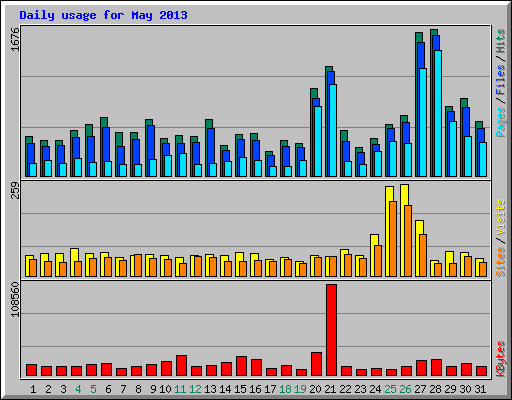Click day label 17 on the x-axis
Viewport: 512px width, 400px height.
pyautogui.click(x=270, y=389)
